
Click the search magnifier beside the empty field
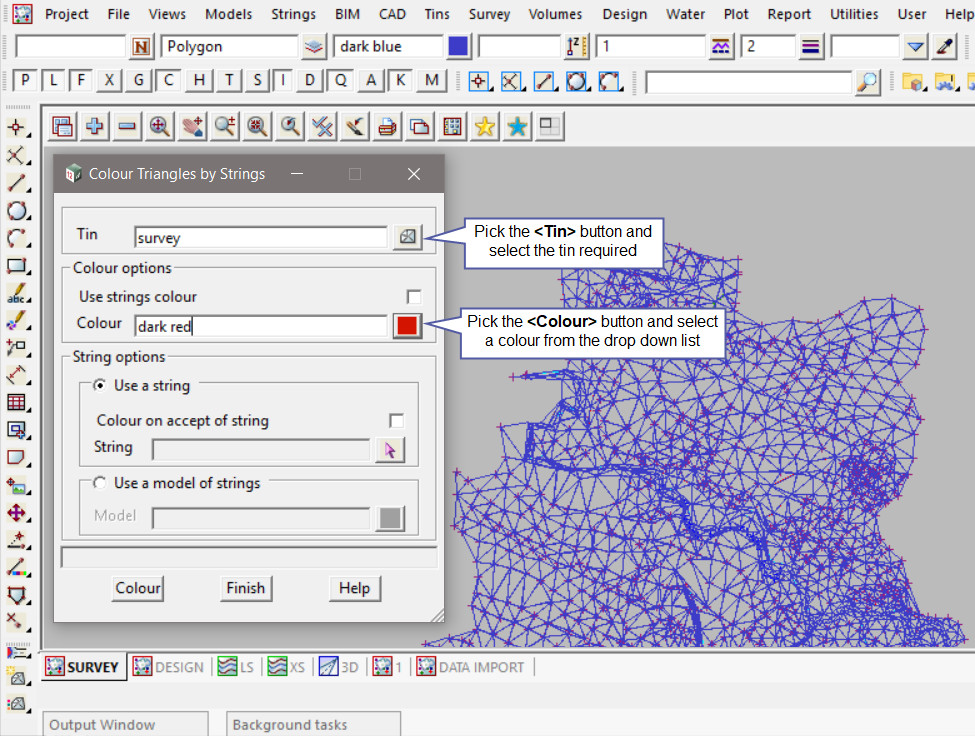[867, 81]
